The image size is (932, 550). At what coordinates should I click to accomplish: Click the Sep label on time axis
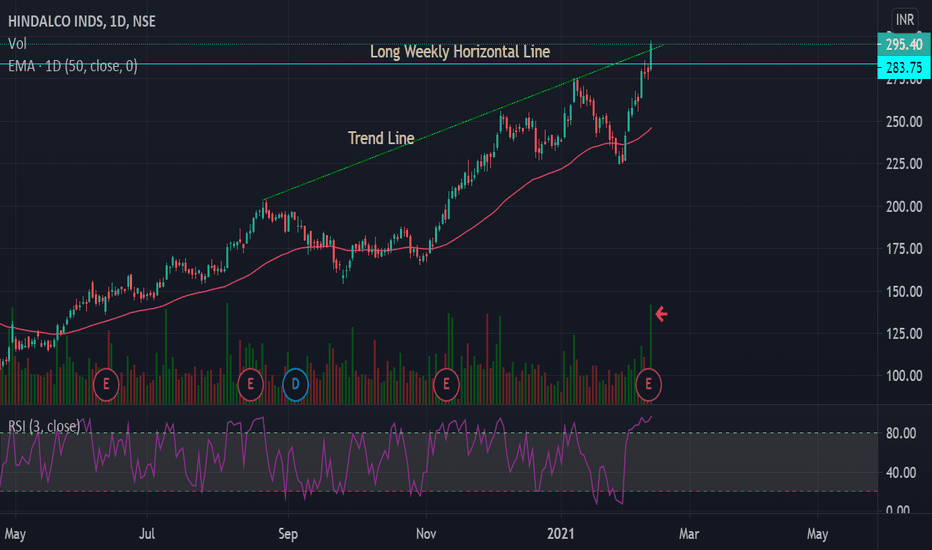(x=288, y=534)
